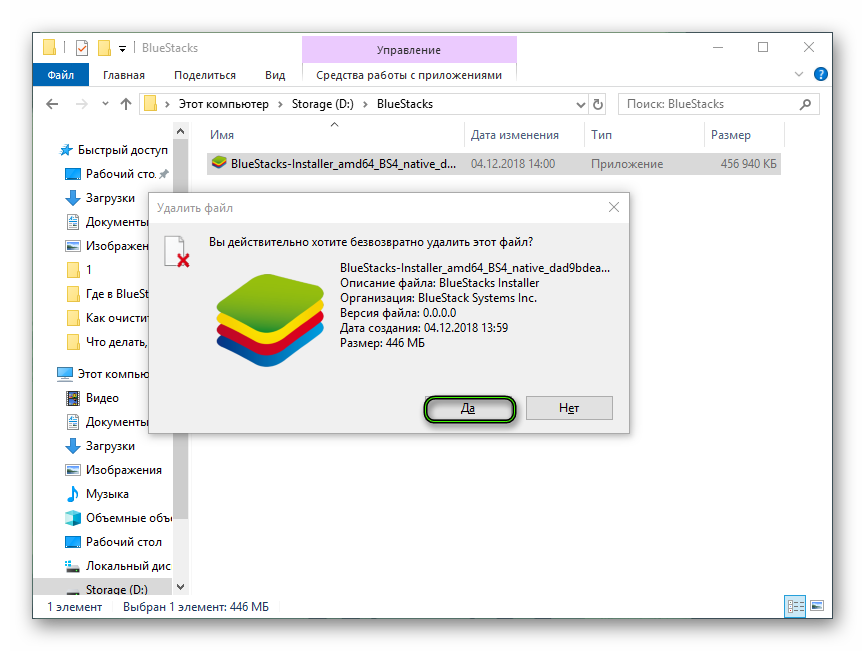Go forward with the right arrow
The height and width of the screenshot is (651, 865).
(81, 104)
